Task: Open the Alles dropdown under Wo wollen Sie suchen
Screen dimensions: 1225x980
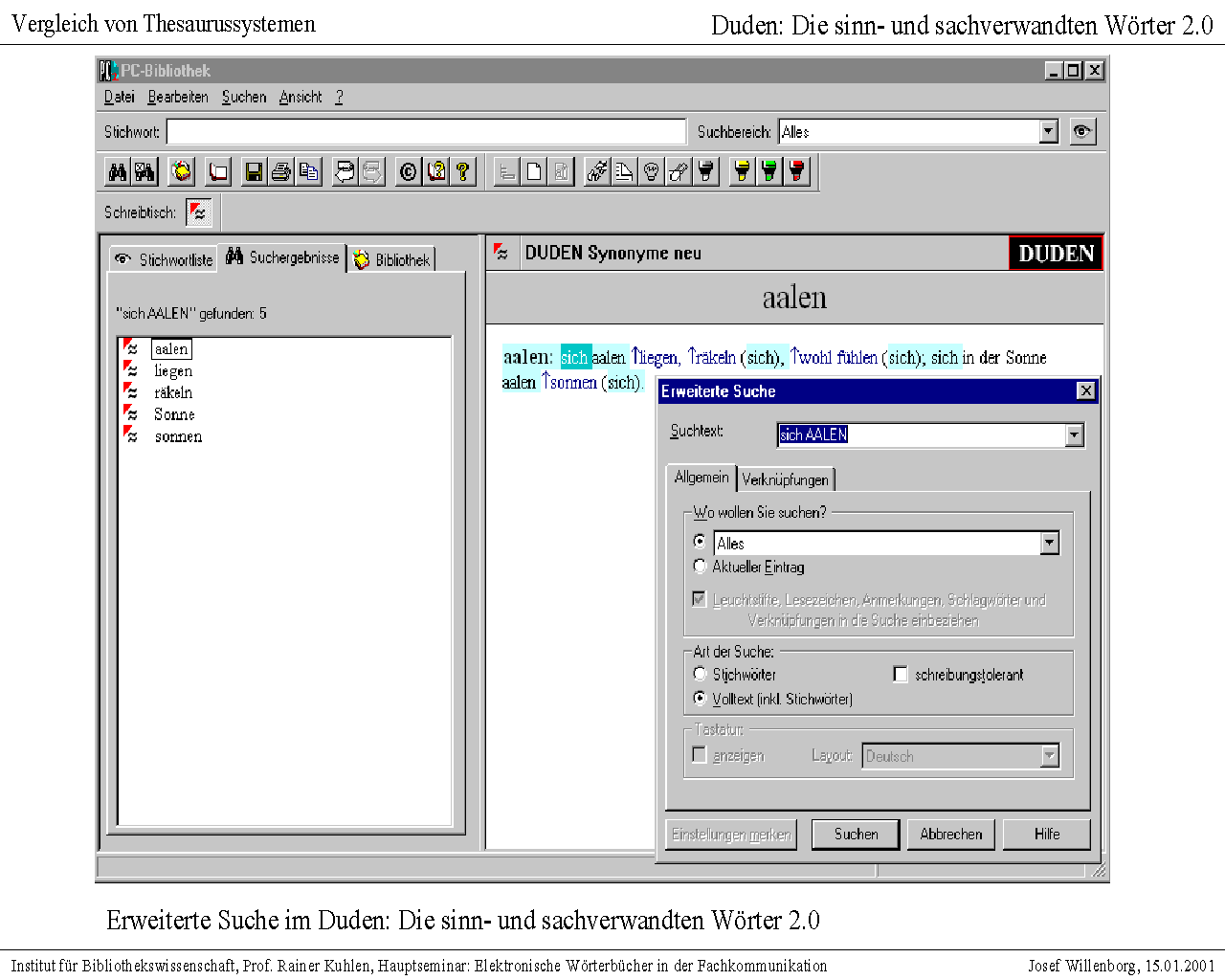Action: [x=1050, y=544]
